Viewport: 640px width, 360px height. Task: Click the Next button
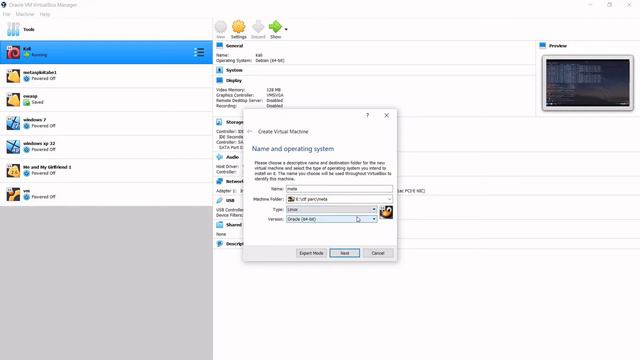(345, 253)
